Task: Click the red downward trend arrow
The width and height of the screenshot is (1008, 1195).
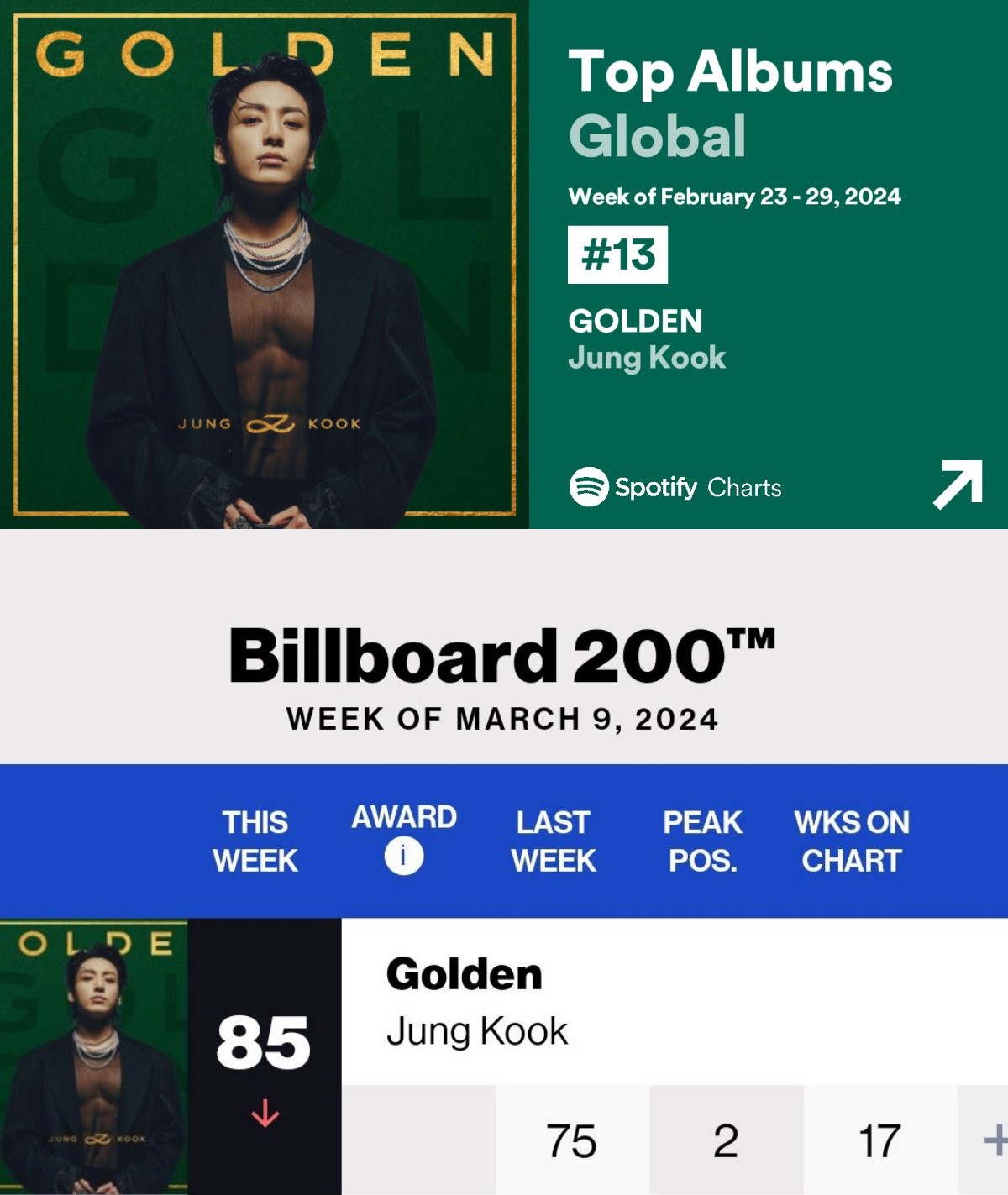Action: [265, 1114]
